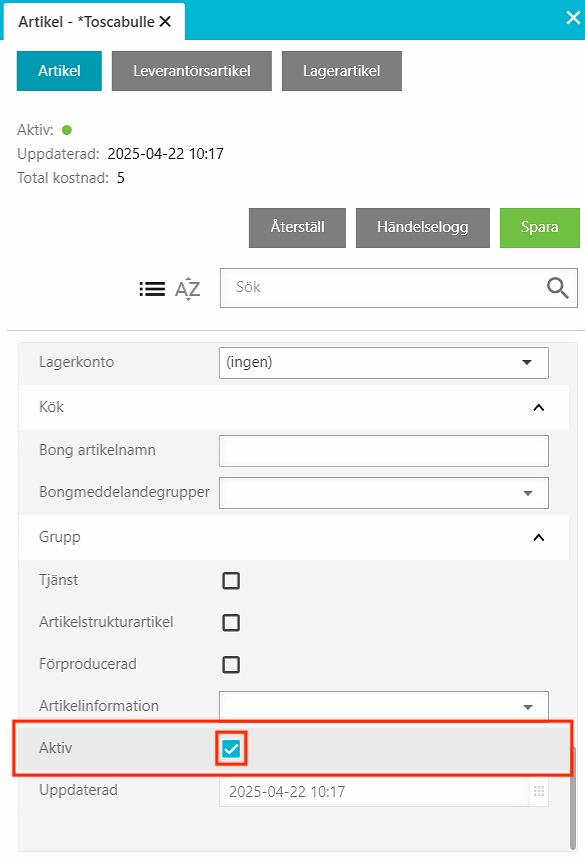Click the list view icon

point(152,289)
